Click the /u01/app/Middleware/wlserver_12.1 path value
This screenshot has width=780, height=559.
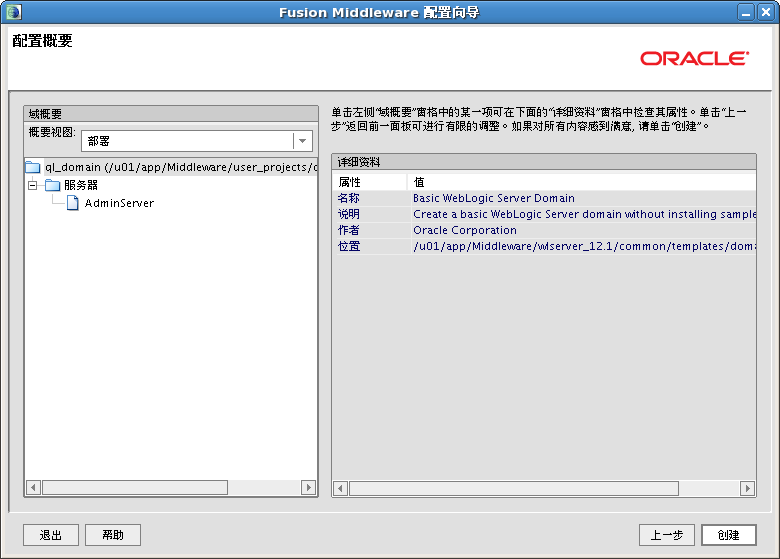[x=584, y=246]
